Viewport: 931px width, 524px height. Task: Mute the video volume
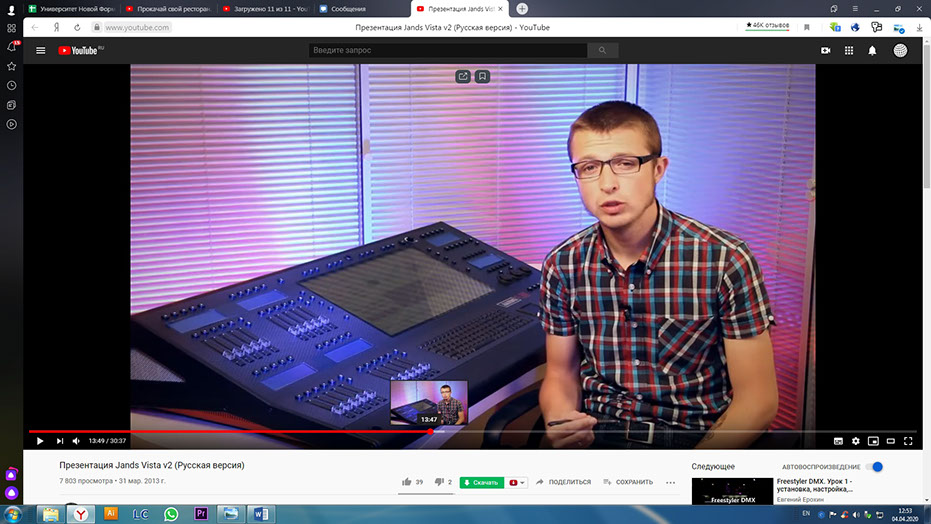(76, 440)
